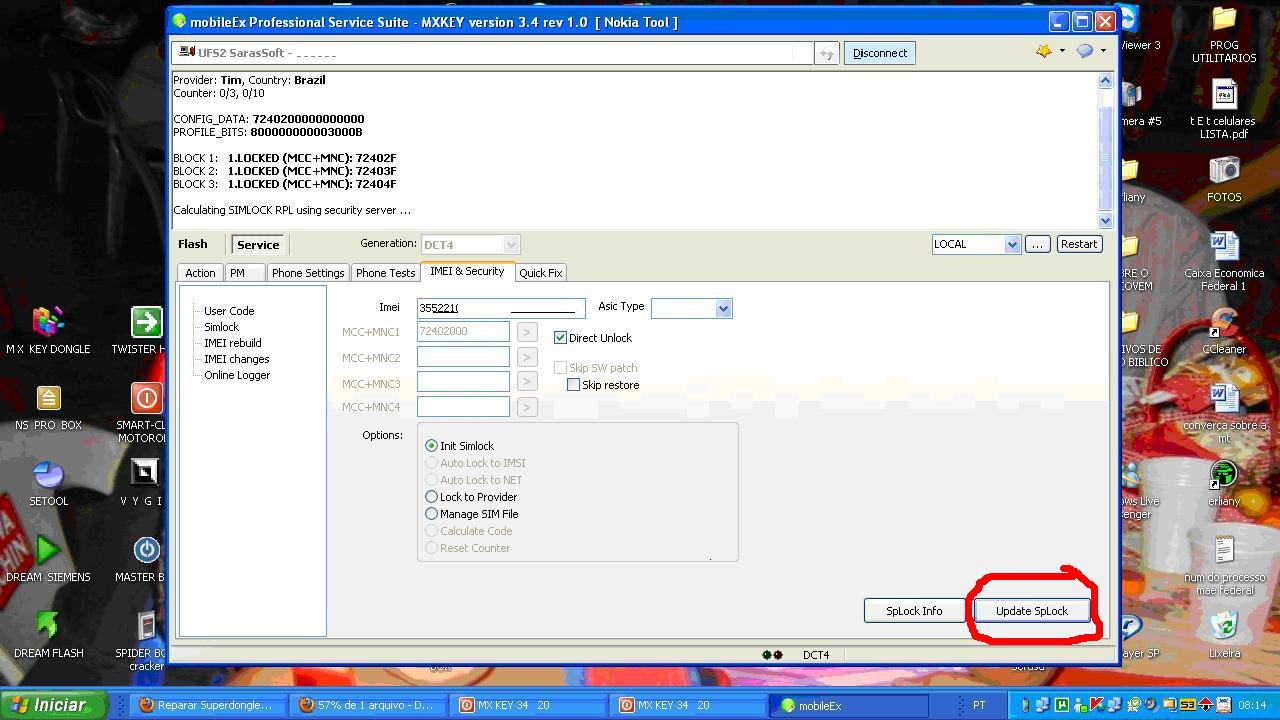Open the Phone Settings tab
The width and height of the screenshot is (1280, 720).
(308, 273)
